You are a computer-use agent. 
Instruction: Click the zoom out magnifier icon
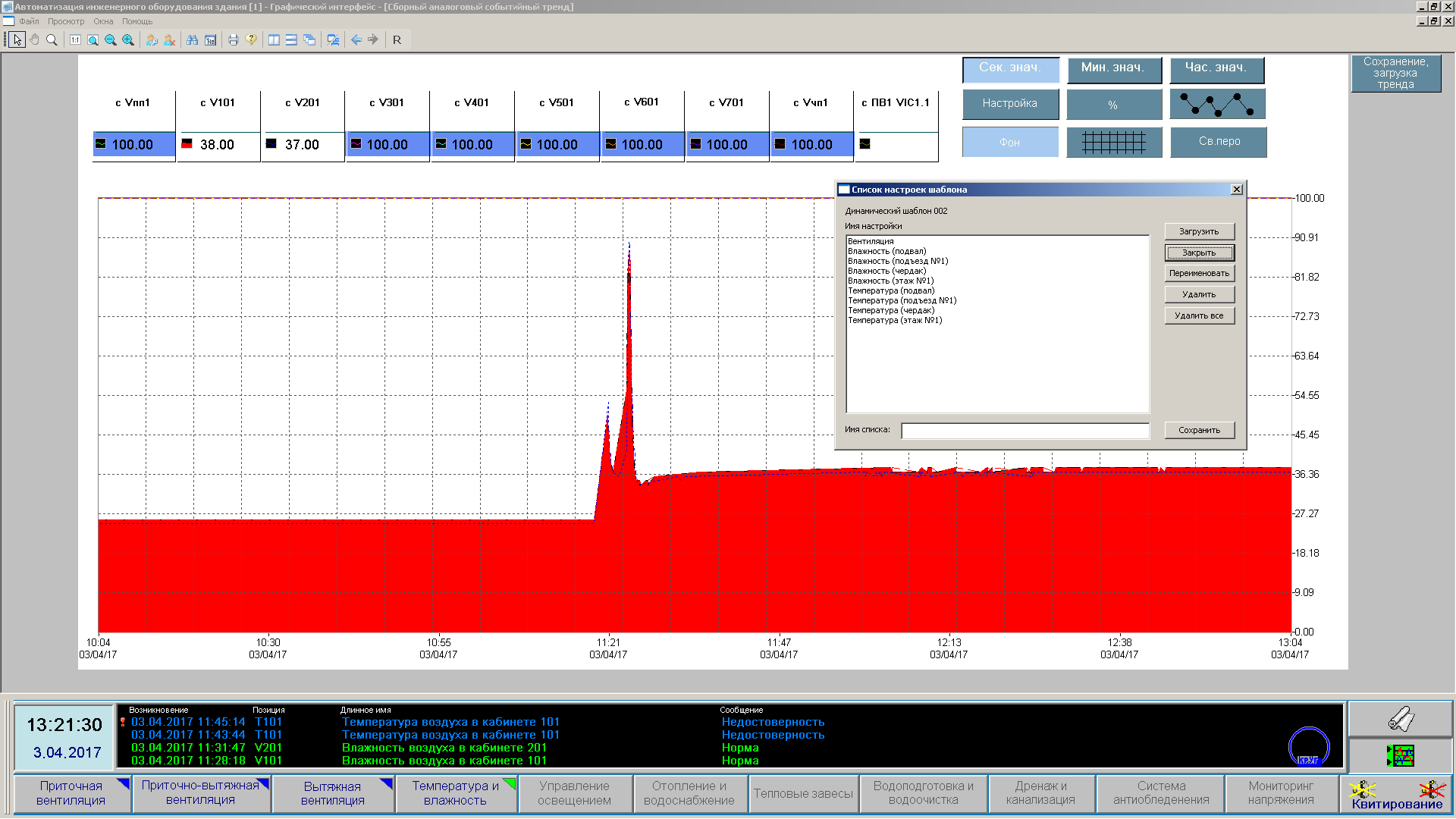pos(111,40)
